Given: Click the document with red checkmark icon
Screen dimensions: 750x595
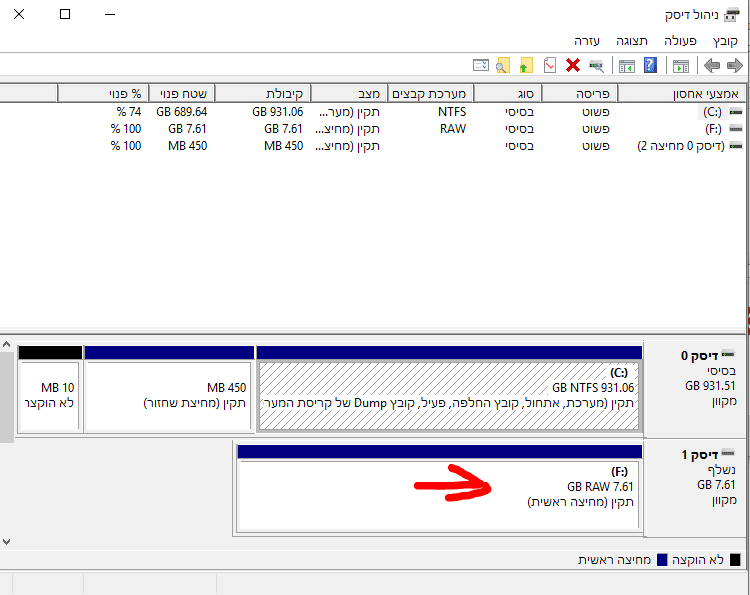Looking at the screenshot, I should pos(550,66).
